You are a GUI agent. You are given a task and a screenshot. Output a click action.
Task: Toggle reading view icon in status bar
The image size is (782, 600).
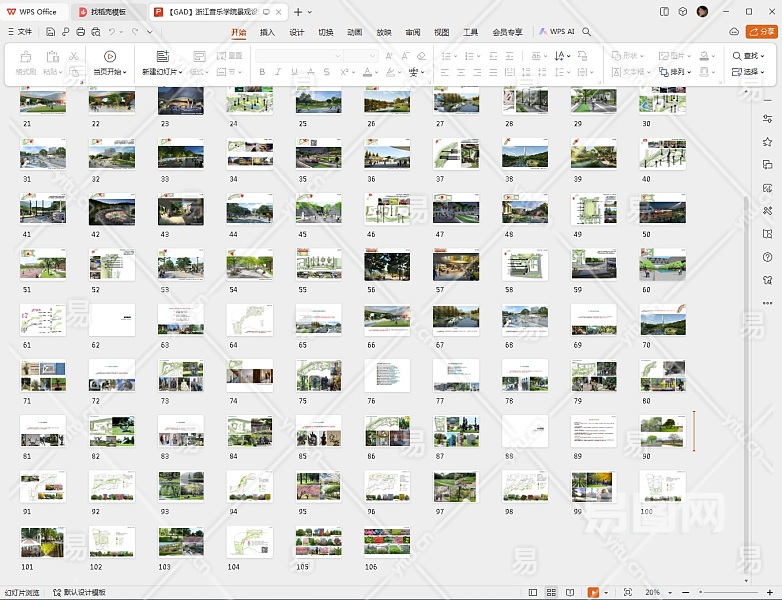click(x=569, y=593)
